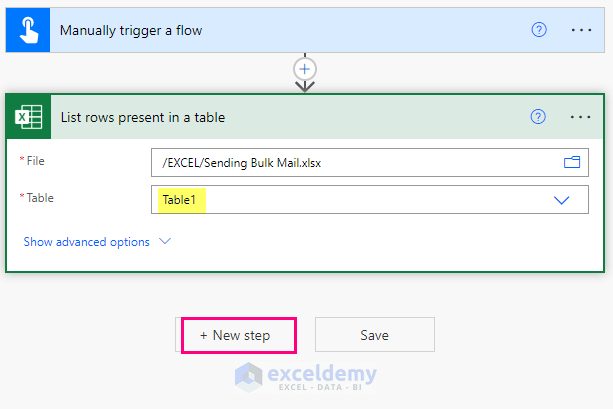The height and width of the screenshot is (409, 613).
Task: Expand the advanced options chevron
Action: [x=165, y=242]
